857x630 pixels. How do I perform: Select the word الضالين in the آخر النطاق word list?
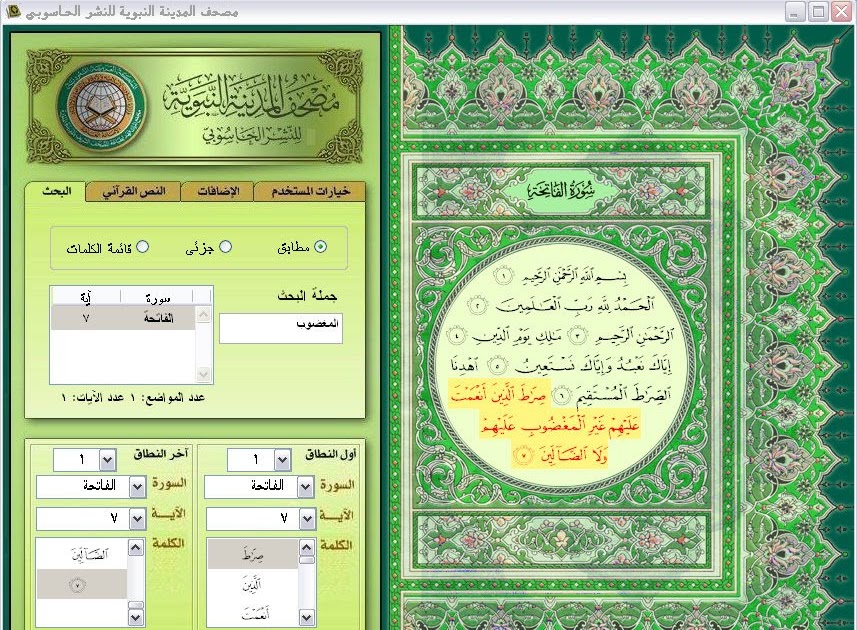83,554
